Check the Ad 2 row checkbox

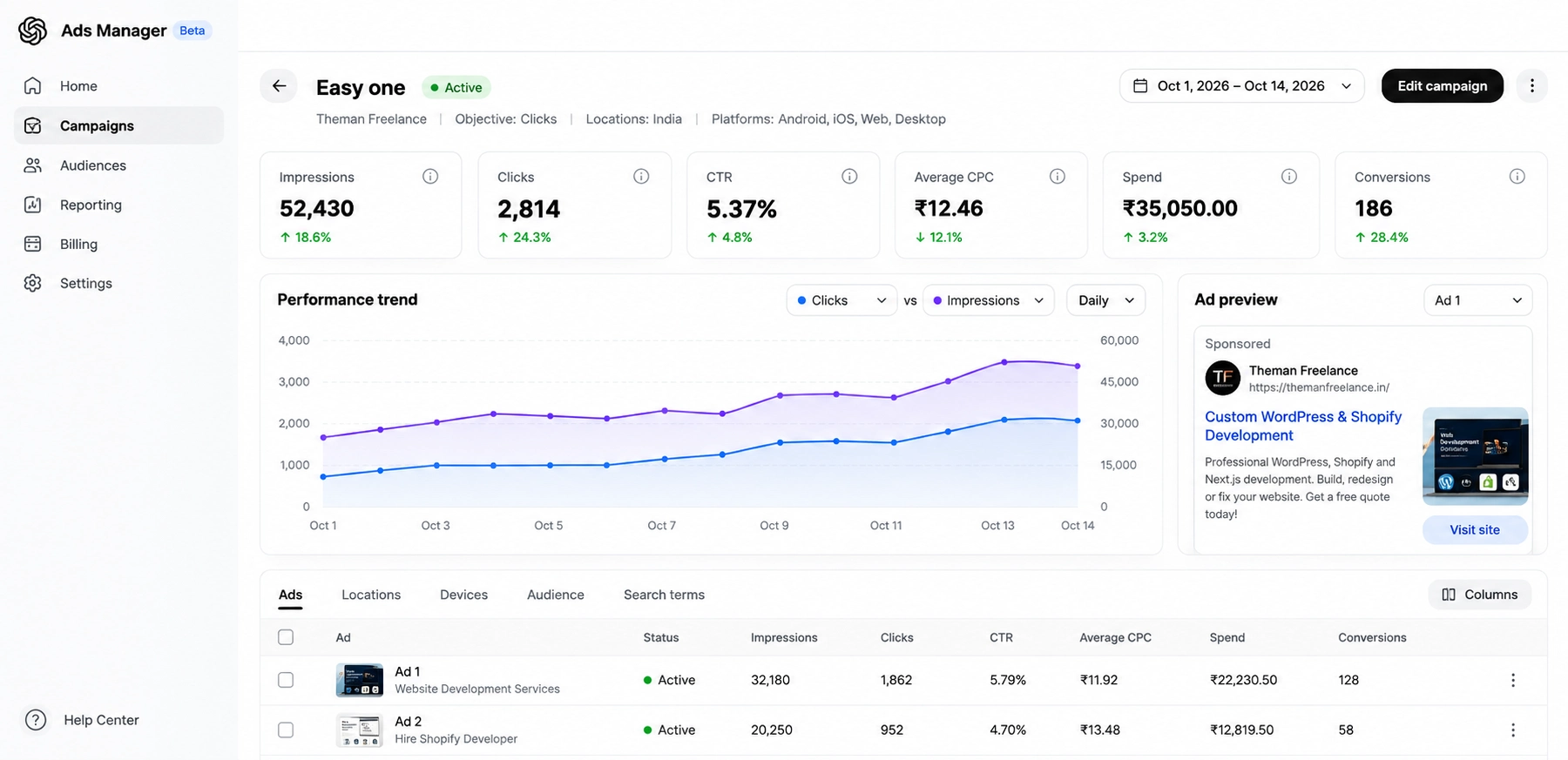click(x=286, y=730)
